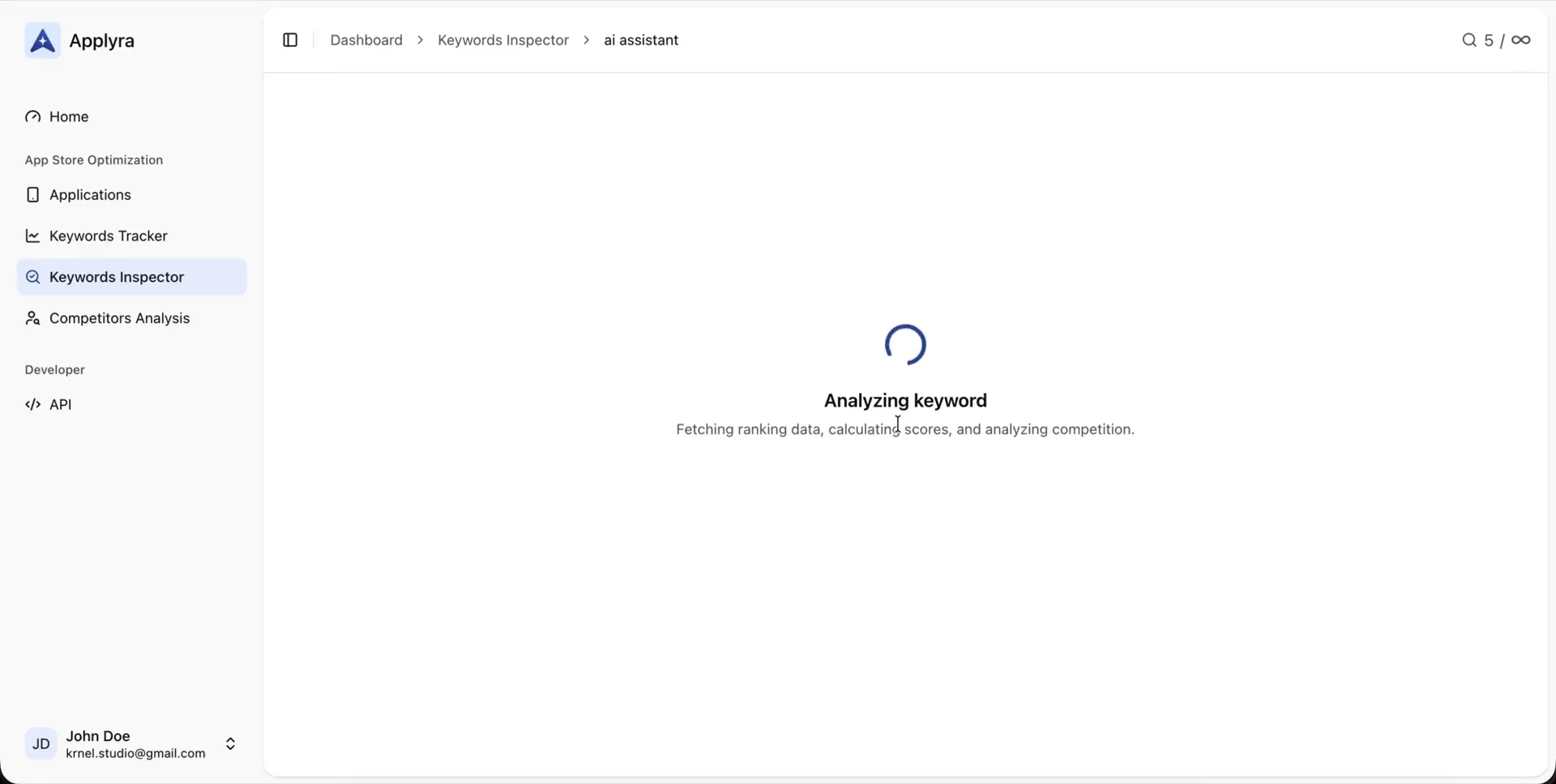Return to Keywords Inspector breadcrumb link

502,40
